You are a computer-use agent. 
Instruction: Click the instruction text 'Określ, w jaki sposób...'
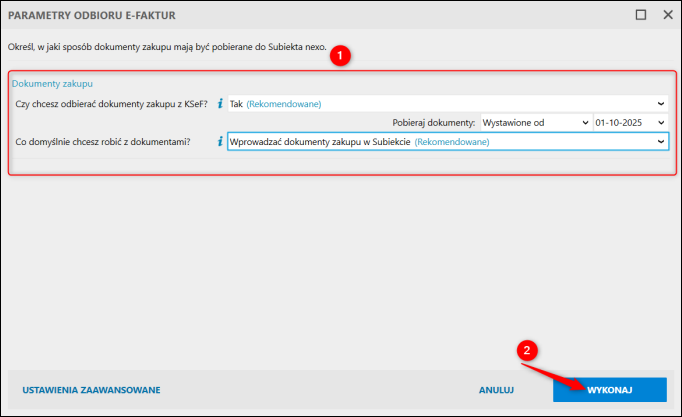pyautogui.click(x=167, y=47)
